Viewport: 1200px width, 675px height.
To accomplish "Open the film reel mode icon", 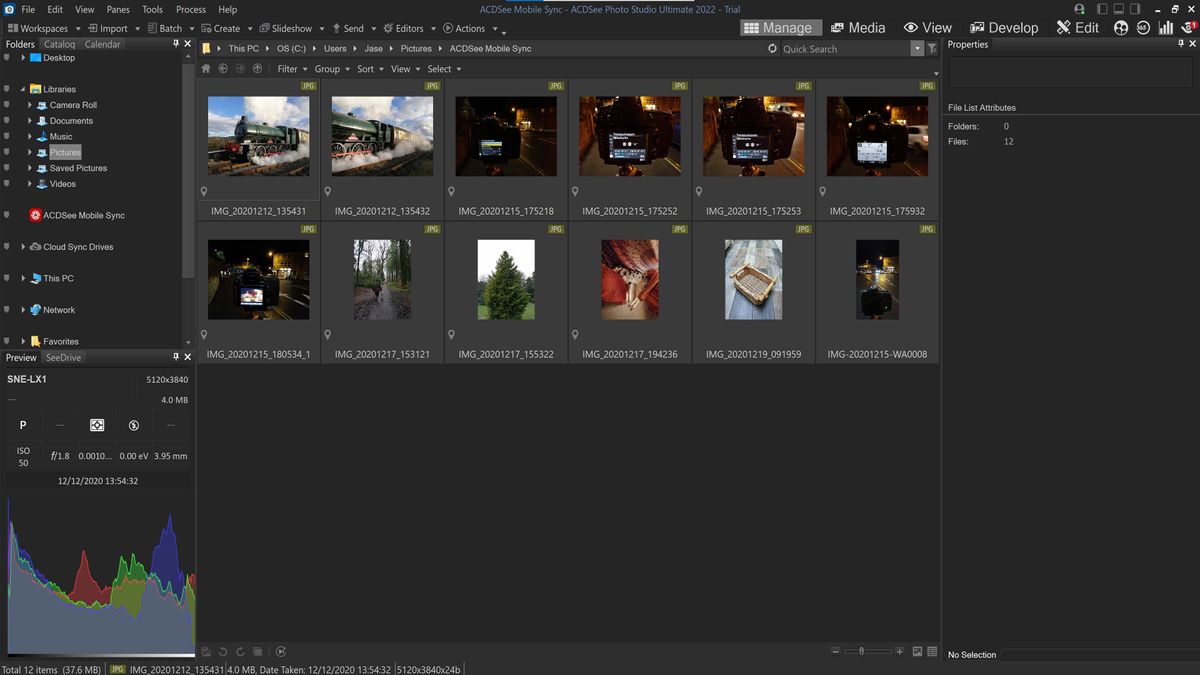I will click(1120, 28).
